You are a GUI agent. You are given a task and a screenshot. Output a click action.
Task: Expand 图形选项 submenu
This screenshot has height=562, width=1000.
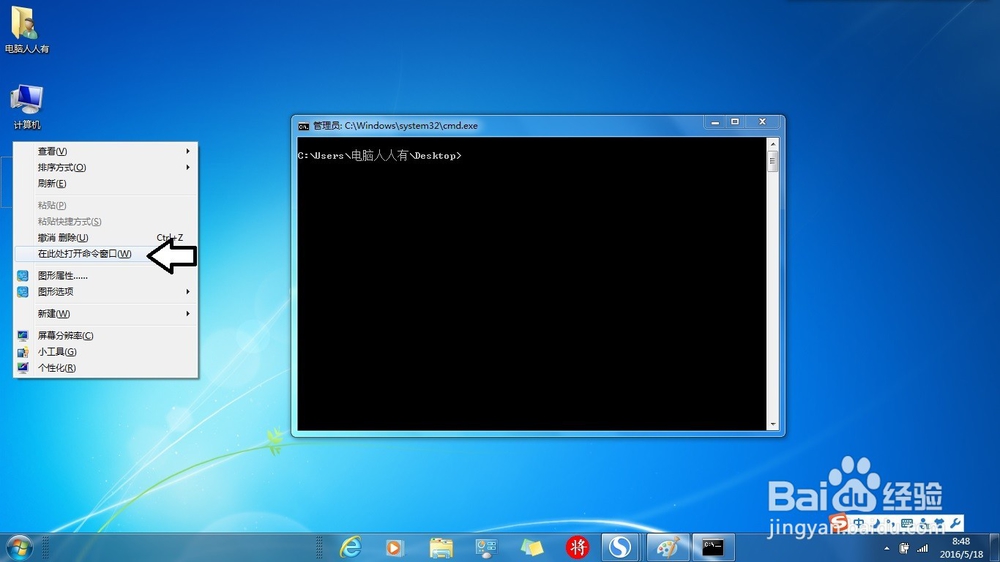(x=106, y=292)
